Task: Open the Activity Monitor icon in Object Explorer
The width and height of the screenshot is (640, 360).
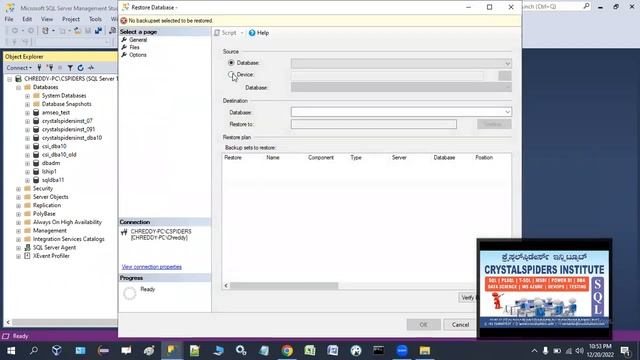Action: click(x=91, y=68)
